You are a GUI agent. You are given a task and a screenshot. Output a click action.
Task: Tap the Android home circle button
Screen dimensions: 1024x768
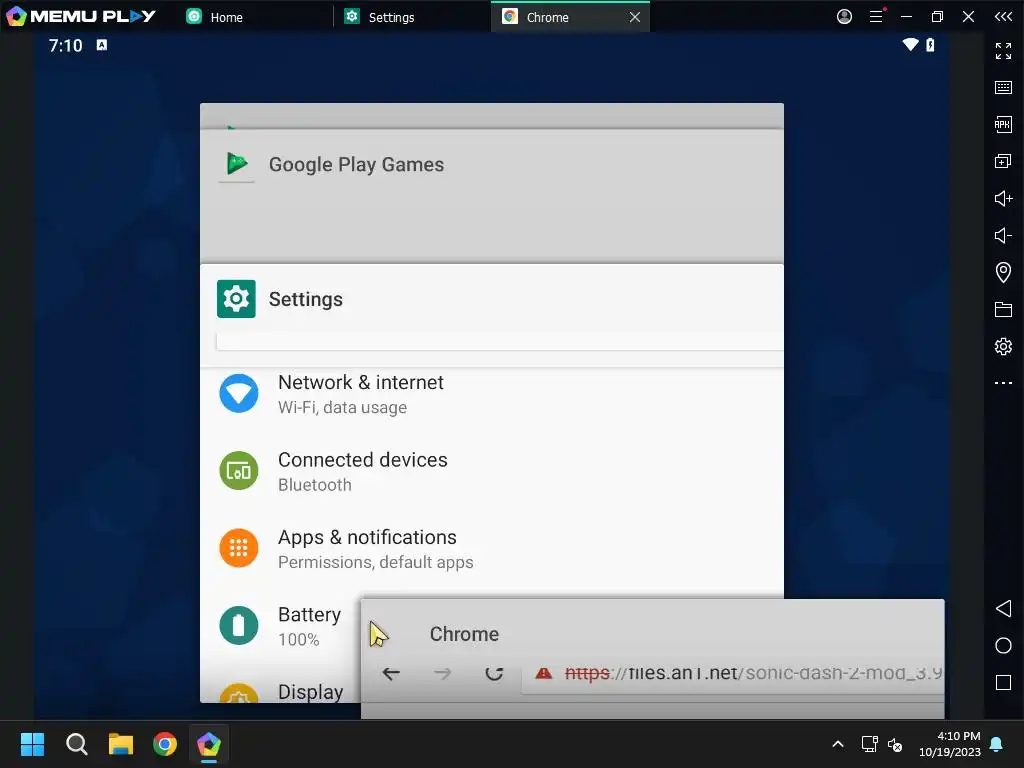click(x=1003, y=646)
